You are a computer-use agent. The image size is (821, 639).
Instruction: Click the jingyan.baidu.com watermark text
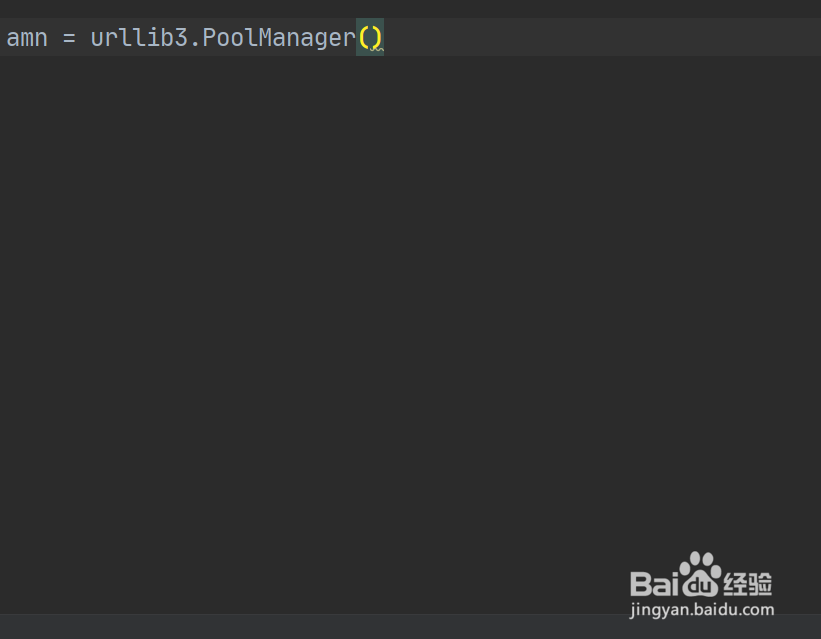tap(702, 610)
